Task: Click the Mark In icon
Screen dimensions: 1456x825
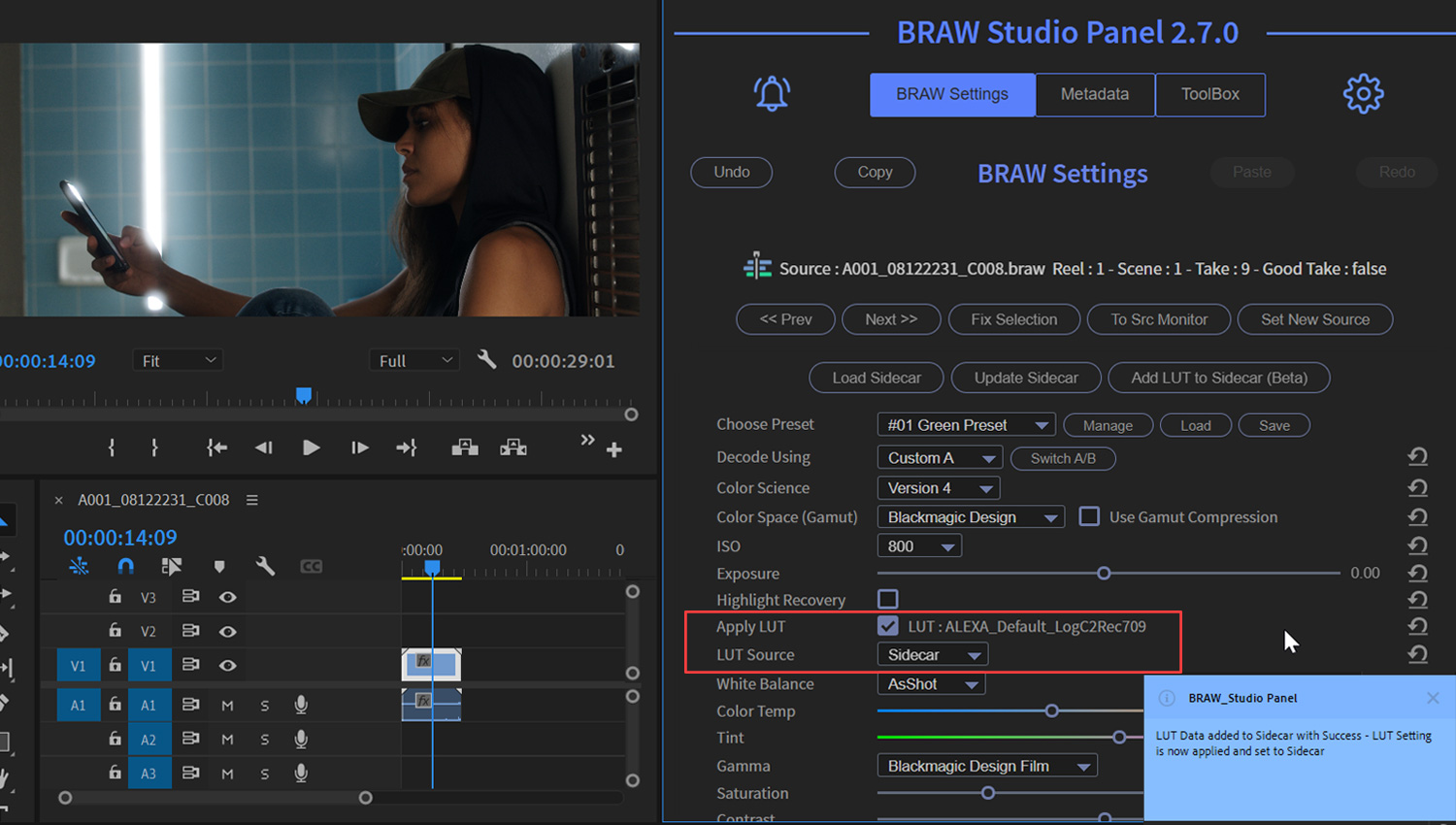Action: pos(112,447)
